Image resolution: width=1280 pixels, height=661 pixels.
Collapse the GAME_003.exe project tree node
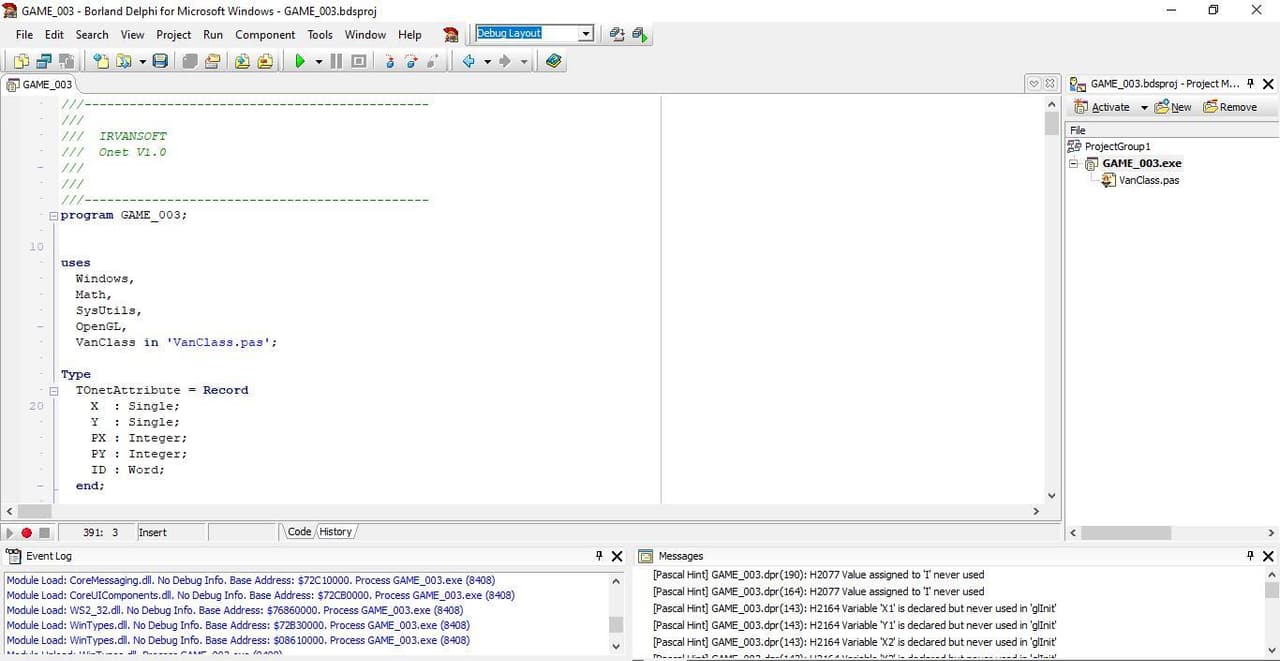[x=1074, y=163]
